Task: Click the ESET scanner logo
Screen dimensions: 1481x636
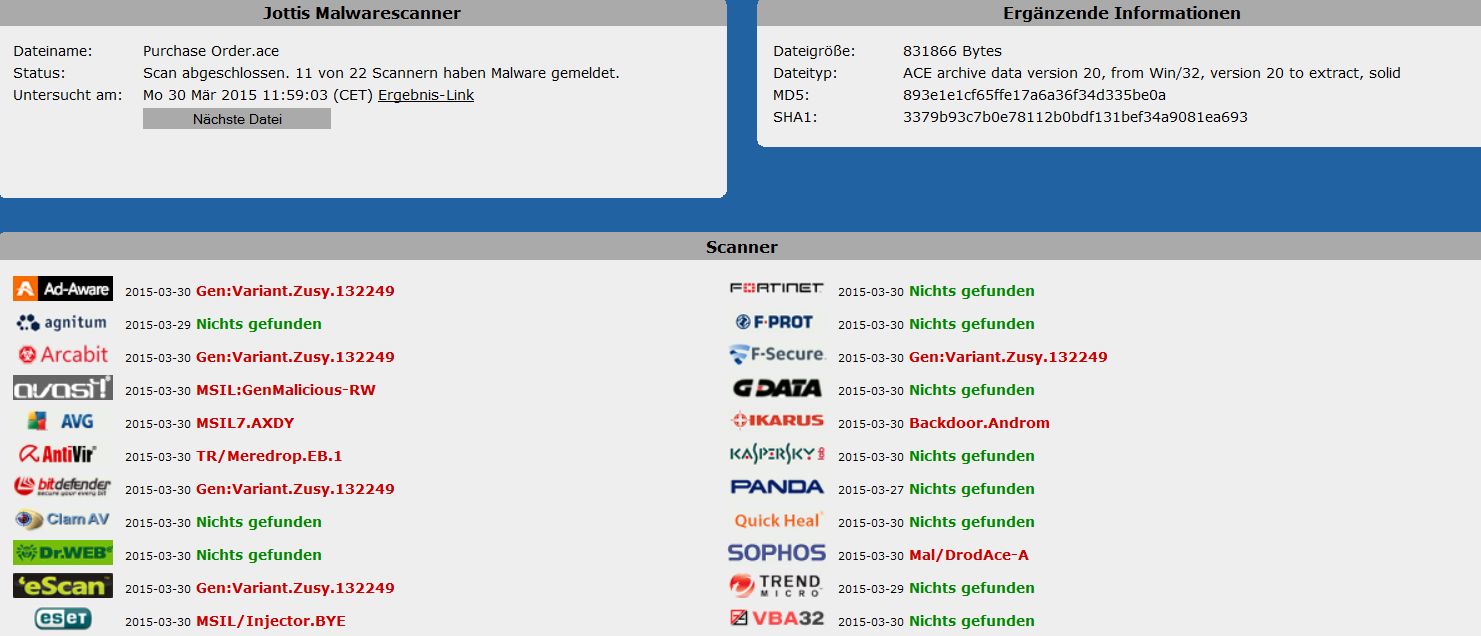Action: point(63,619)
